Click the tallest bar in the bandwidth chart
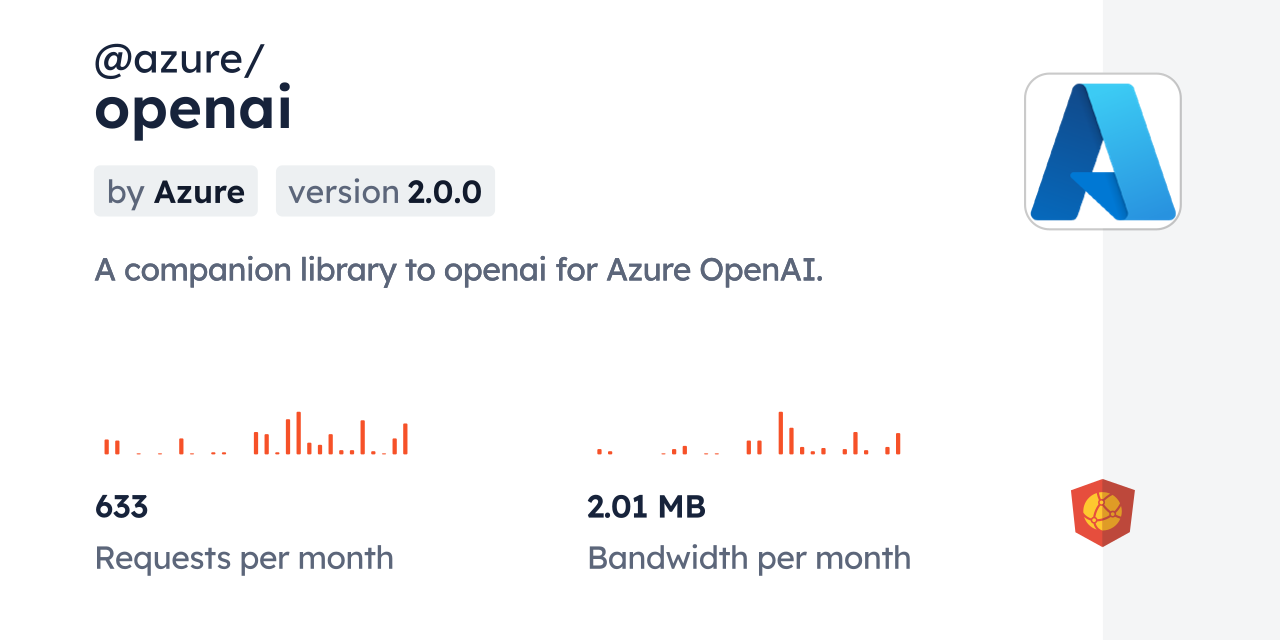1280x640 pixels. [781, 433]
